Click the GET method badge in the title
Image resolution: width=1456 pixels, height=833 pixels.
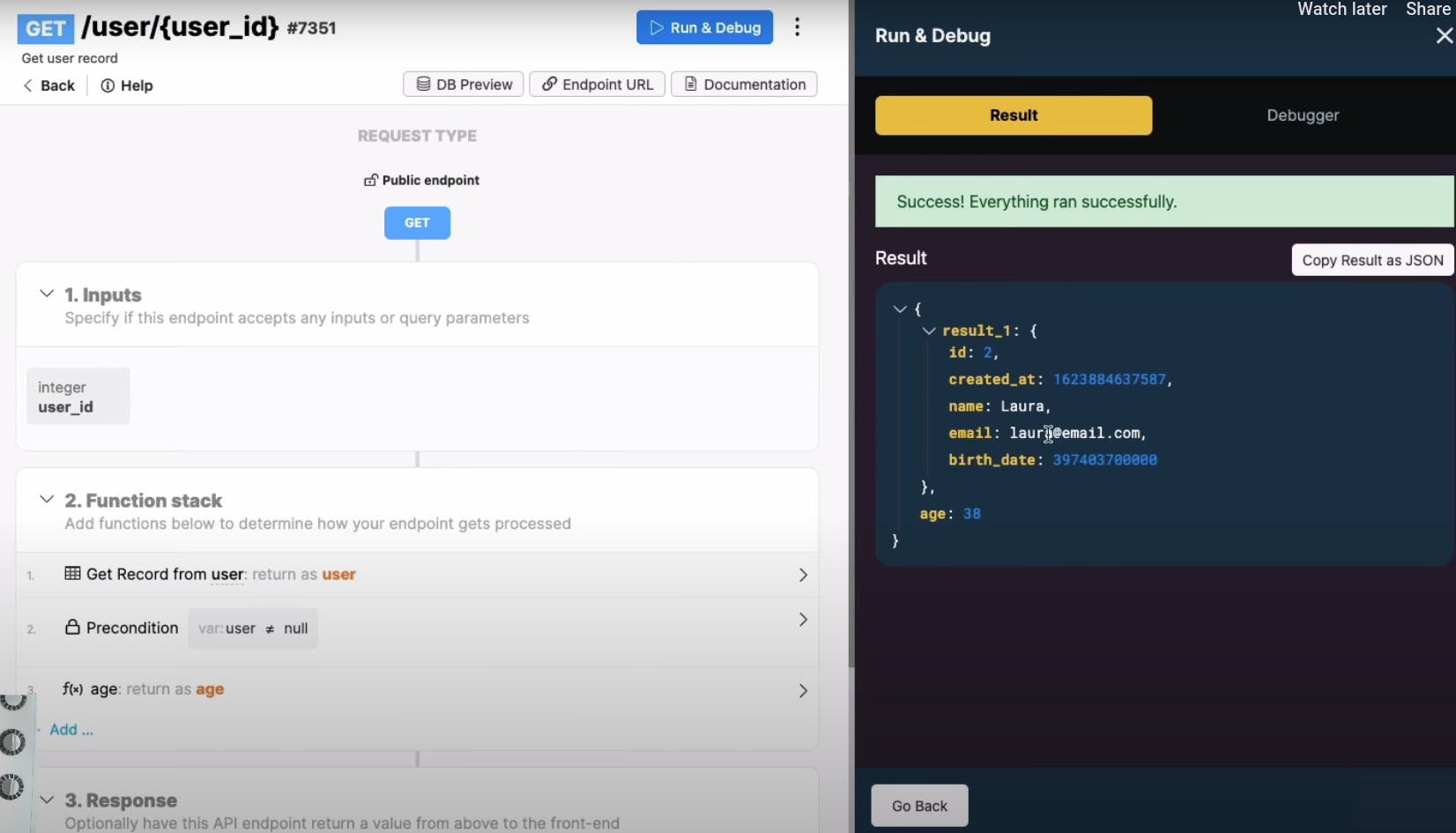pyautogui.click(x=45, y=28)
